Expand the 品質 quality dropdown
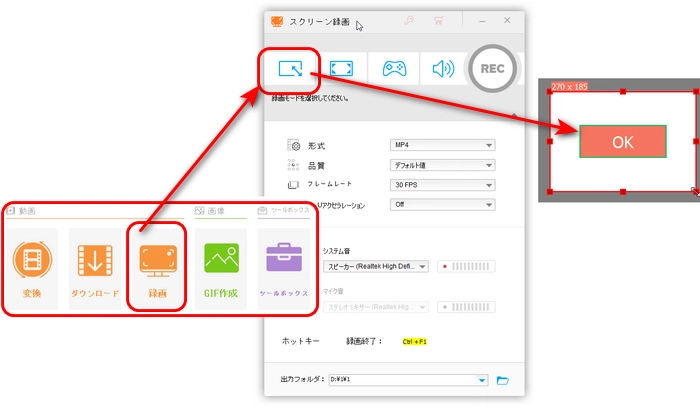The image size is (700, 407). [442, 165]
